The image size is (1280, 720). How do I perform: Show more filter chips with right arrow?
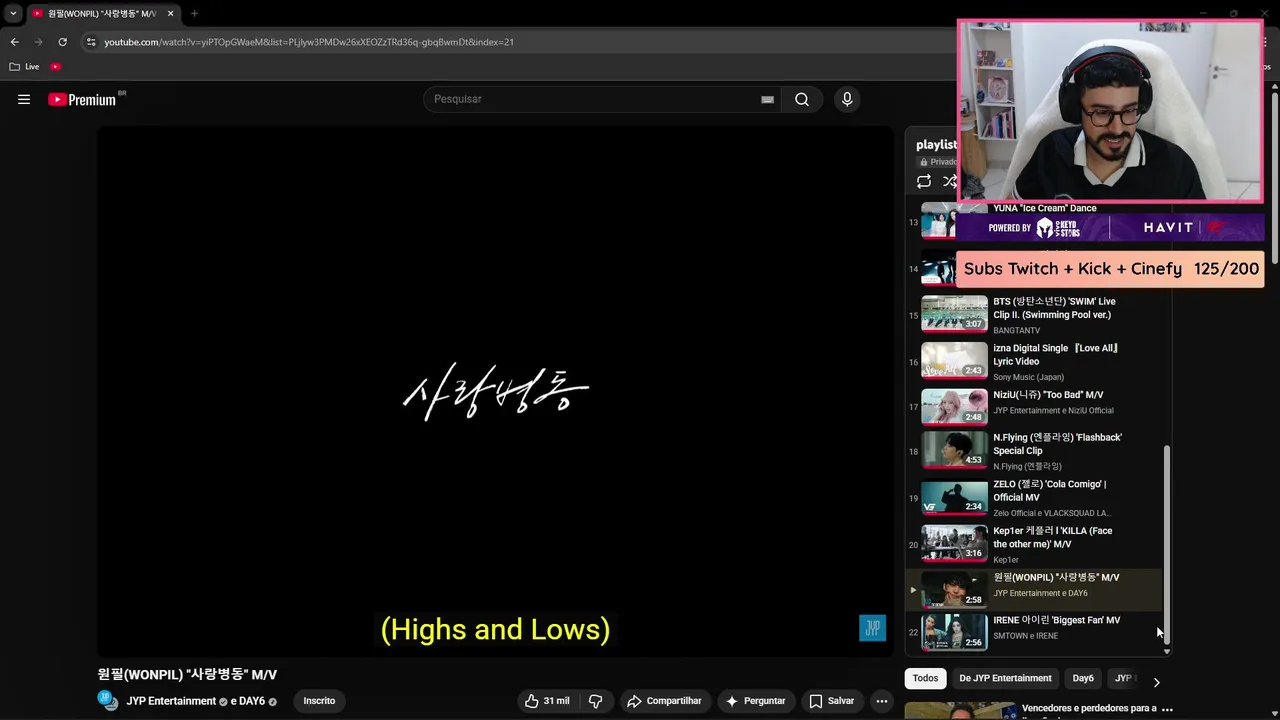tap(1156, 682)
